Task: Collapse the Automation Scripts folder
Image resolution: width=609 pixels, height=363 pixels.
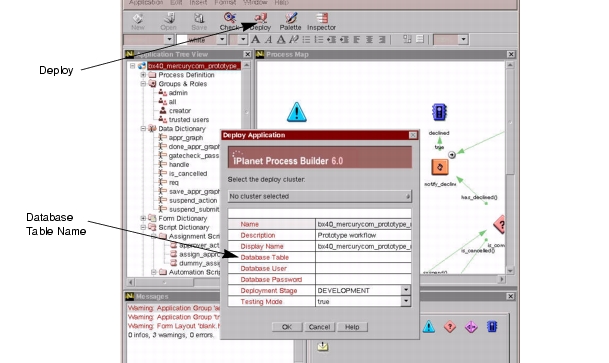Action: (154, 272)
